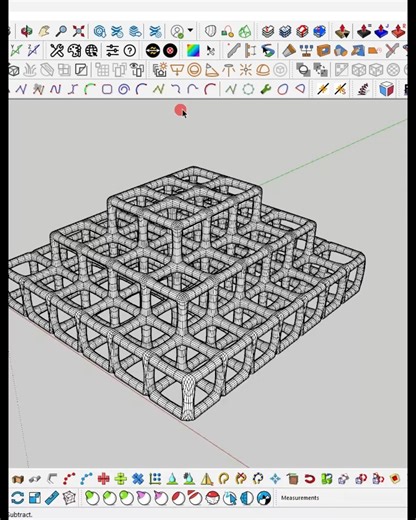Select the Zoom magnifier tool
This screenshot has height=520, width=416.
(x=61, y=31)
